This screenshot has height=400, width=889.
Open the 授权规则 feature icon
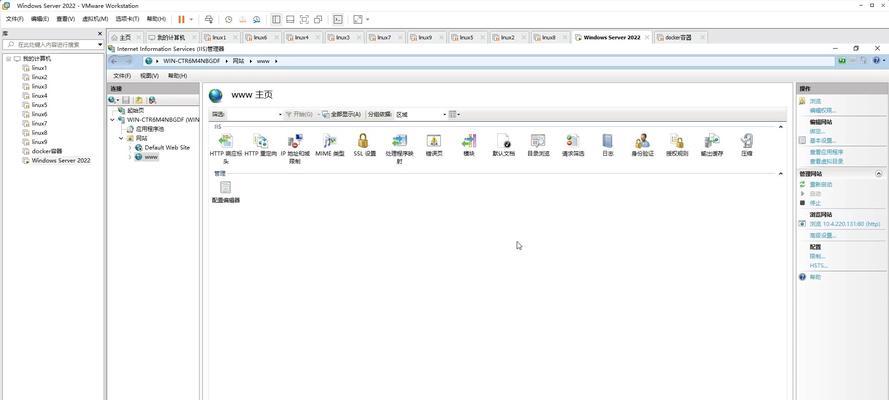(x=677, y=141)
